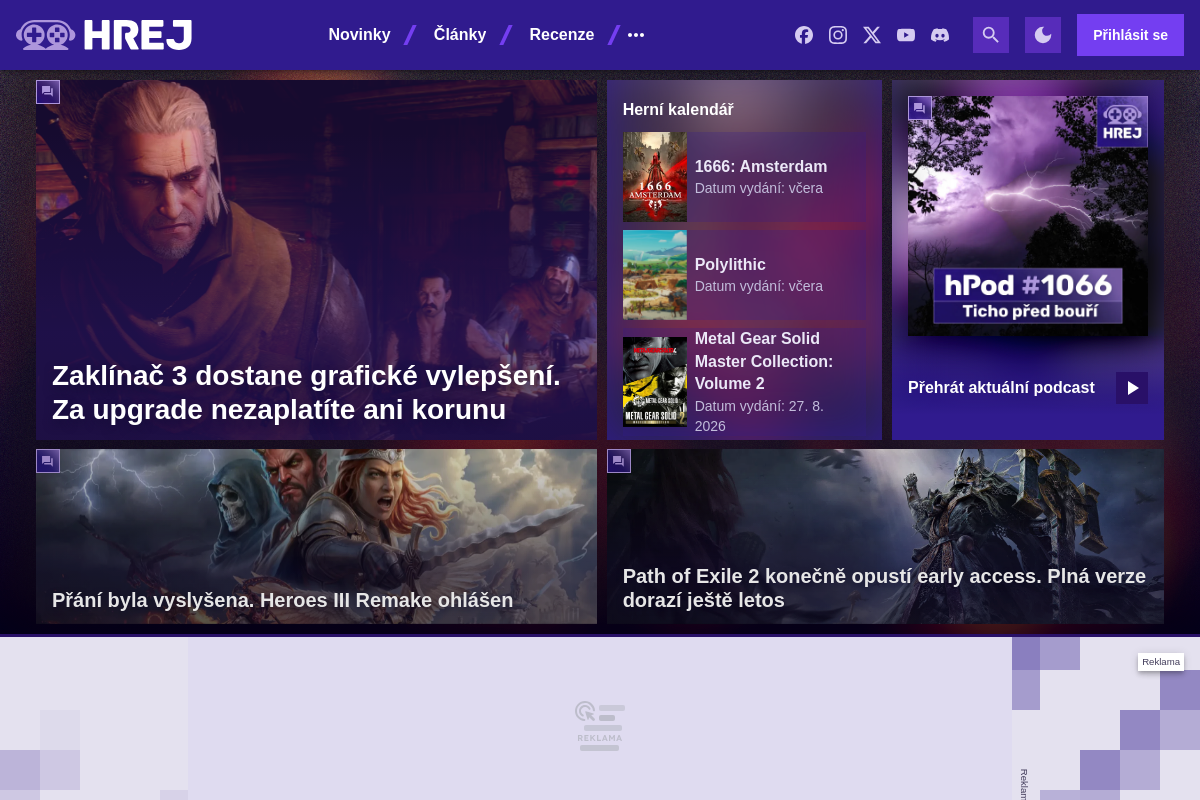Open the Discord social icon
Viewport: 1200px width, 800px height.
coord(940,35)
